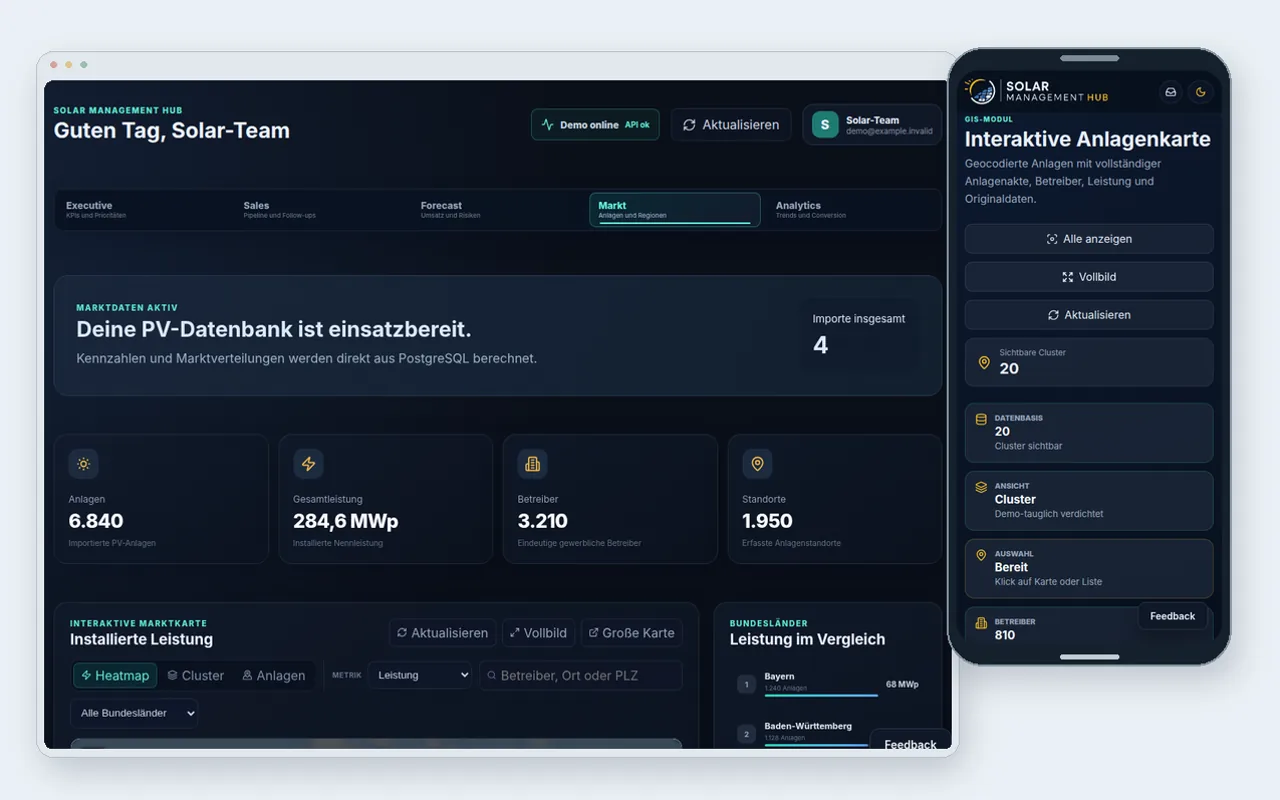The width and height of the screenshot is (1280, 800).
Task: Open the Alle Bundesländer dropdown
Action: coord(134,713)
